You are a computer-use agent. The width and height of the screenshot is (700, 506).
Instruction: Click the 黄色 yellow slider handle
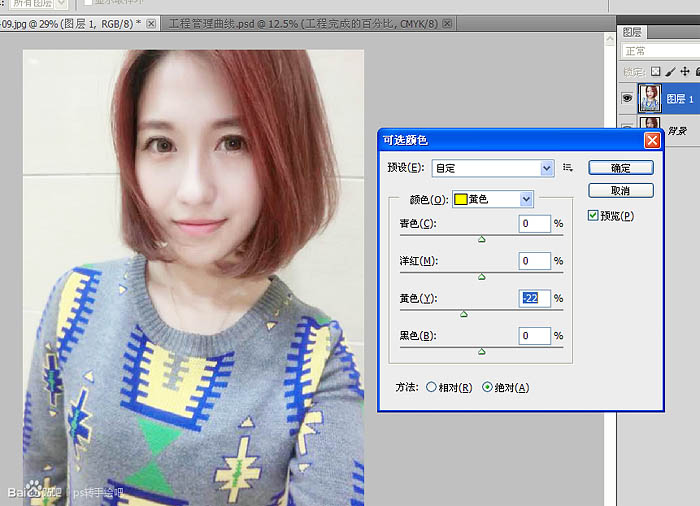[x=463, y=313]
